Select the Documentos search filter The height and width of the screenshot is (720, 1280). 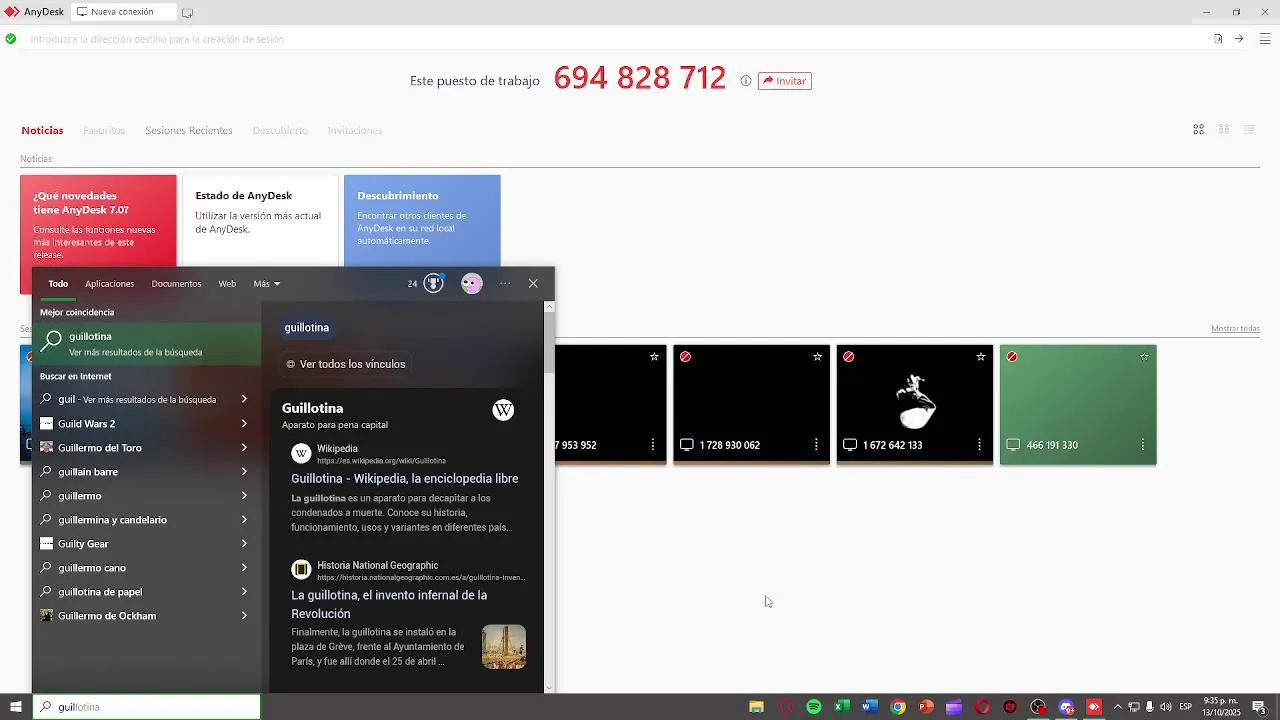[x=176, y=284]
